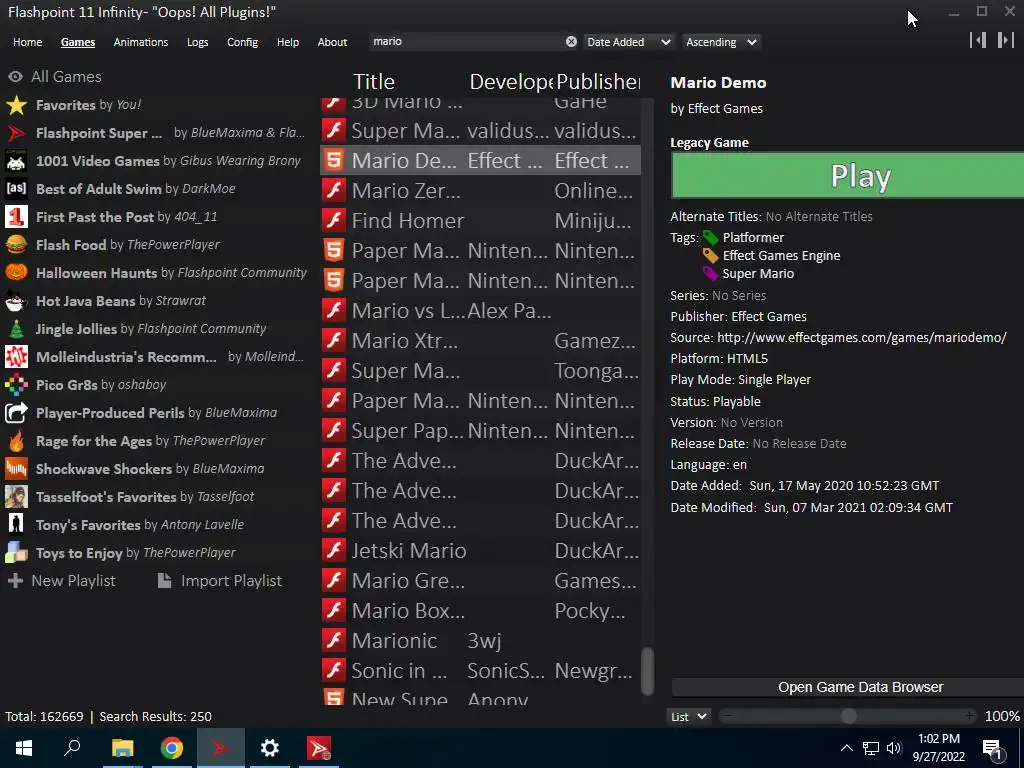This screenshot has height=768, width=1024.
Task: Click the green Platformer tag icon
Action: [x=711, y=238]
